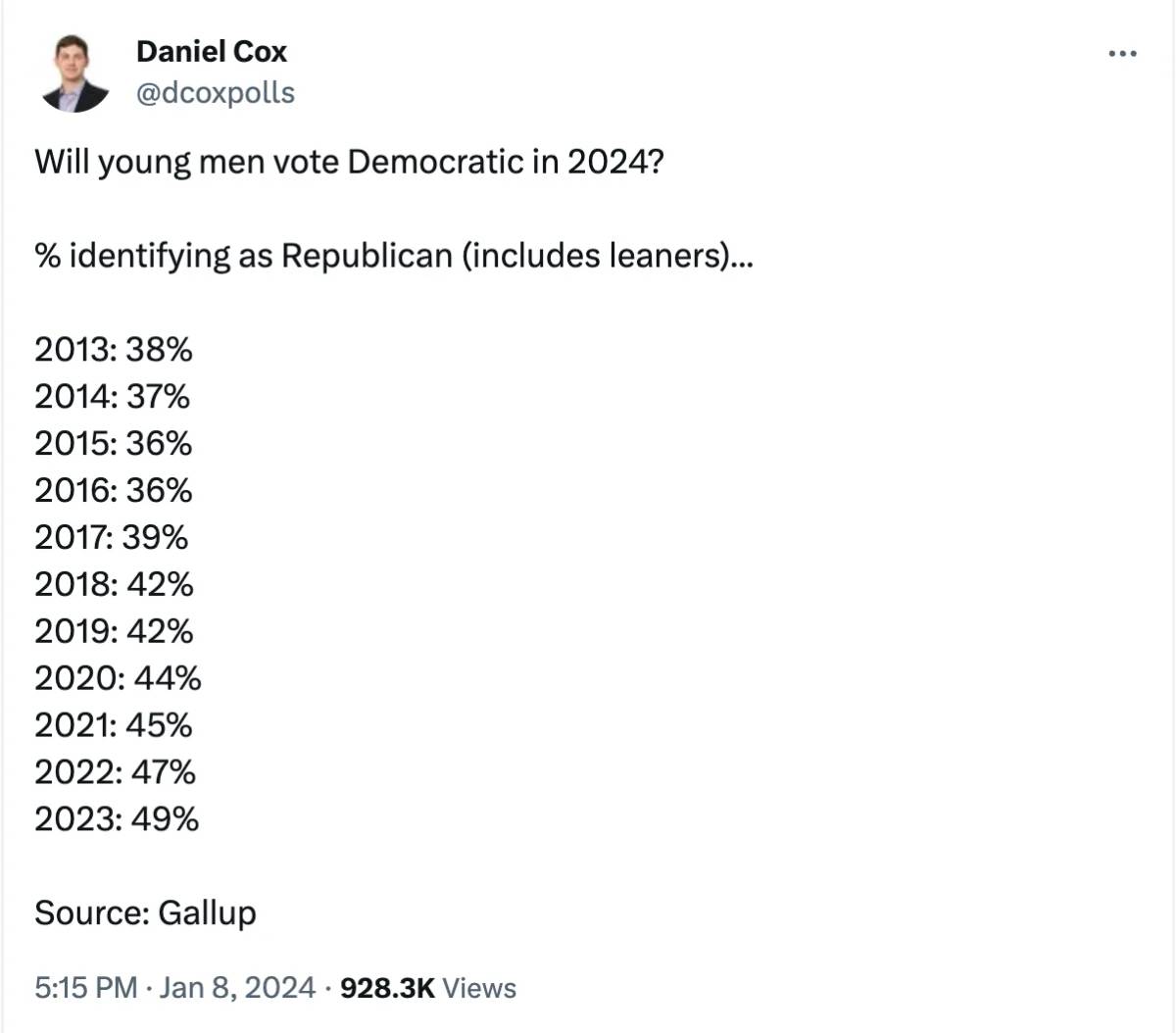
Task: Open the Daniel Cox display name link
Action: coord(212,51)
